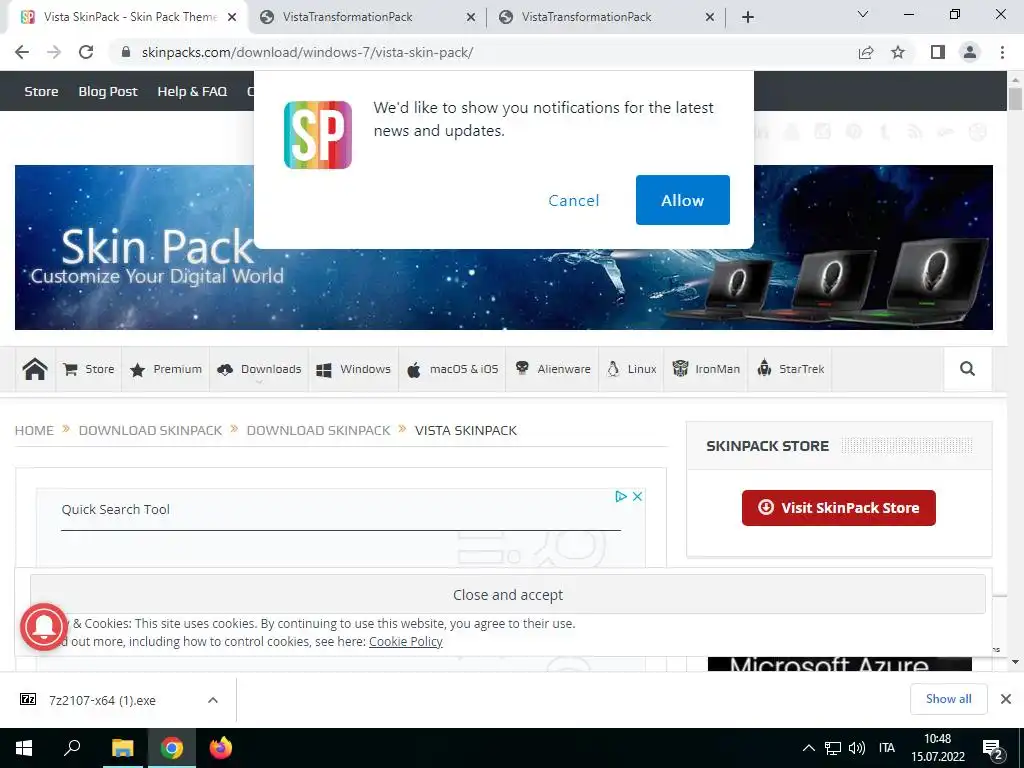Screen dimensions: 1024x768
Task: Close the ad with X icon
Action: tap(637, 496)
